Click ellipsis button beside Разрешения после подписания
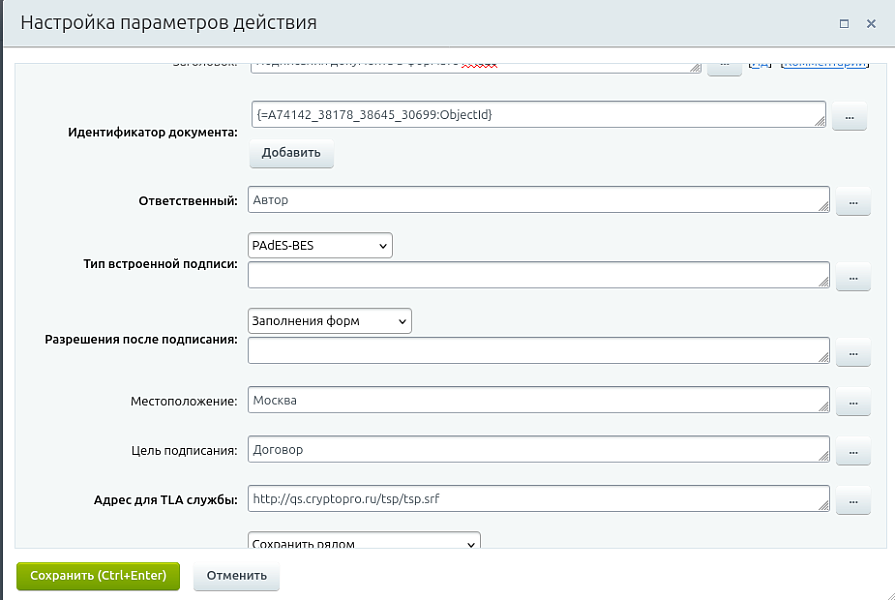 (852, 353)
